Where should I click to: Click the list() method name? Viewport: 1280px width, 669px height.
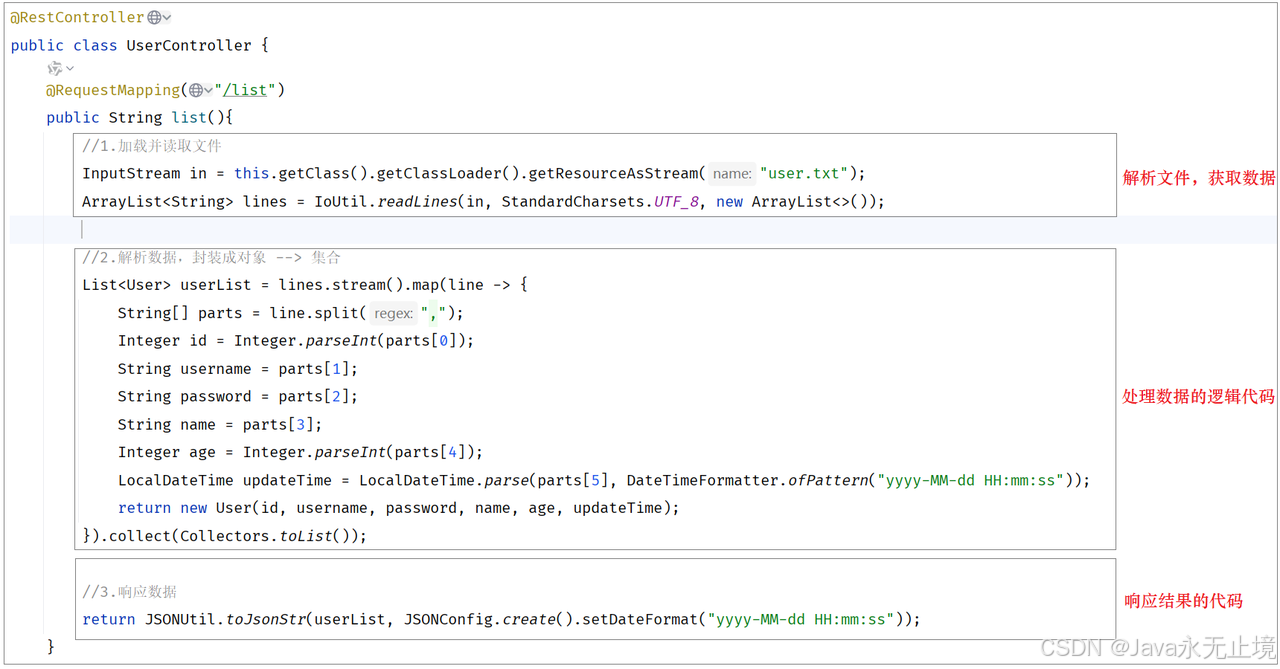coord(189,117)
